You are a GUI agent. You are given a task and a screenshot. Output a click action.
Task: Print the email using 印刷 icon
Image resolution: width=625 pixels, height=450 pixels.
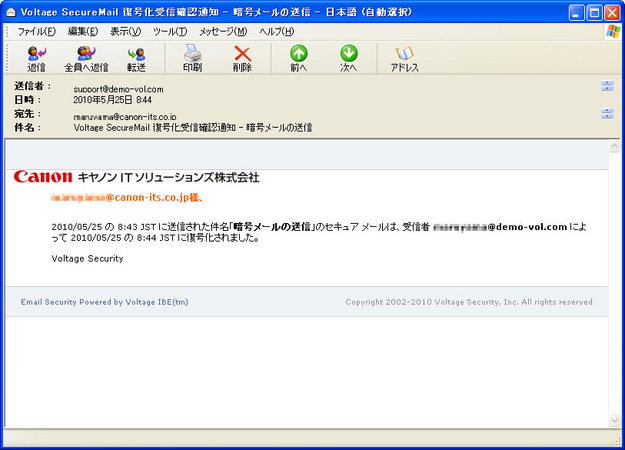point(192,58)
